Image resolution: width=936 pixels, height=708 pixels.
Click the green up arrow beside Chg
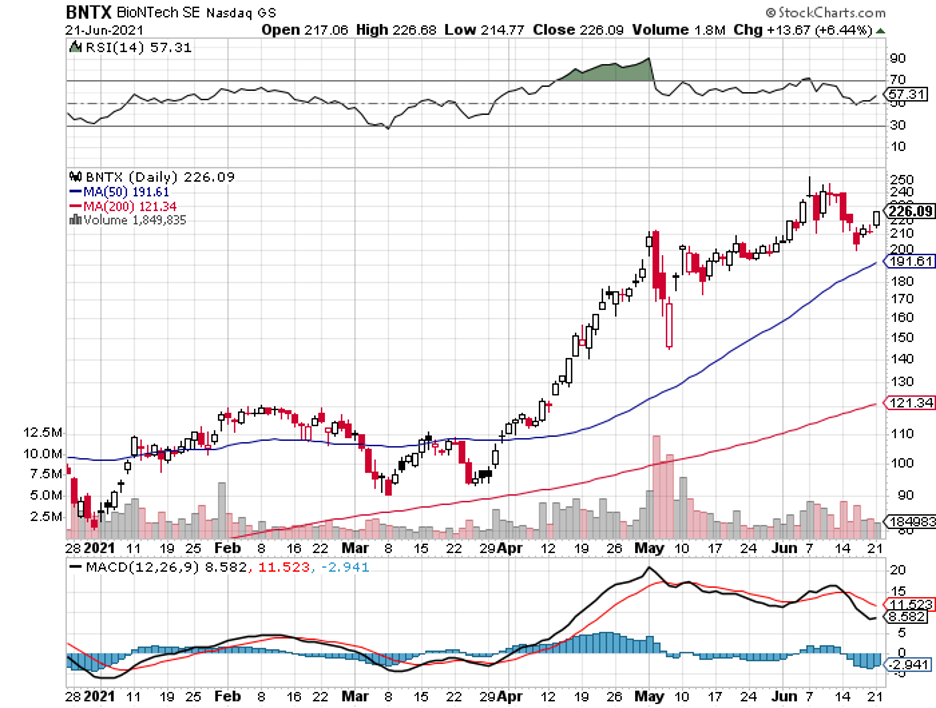click(880, 30)
